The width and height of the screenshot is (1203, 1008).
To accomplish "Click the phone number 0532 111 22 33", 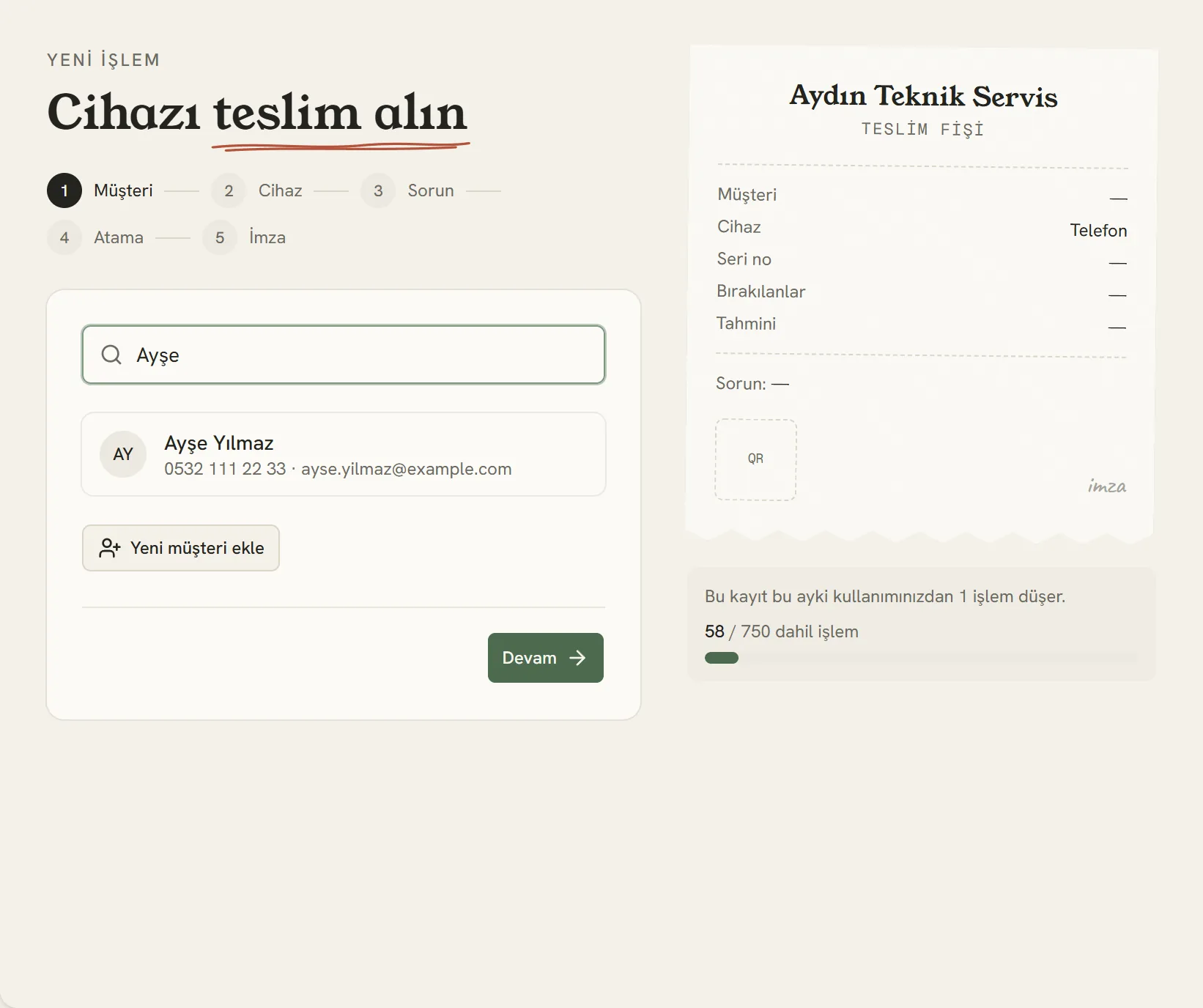I will pyautogui.click(x=225, y=469).
